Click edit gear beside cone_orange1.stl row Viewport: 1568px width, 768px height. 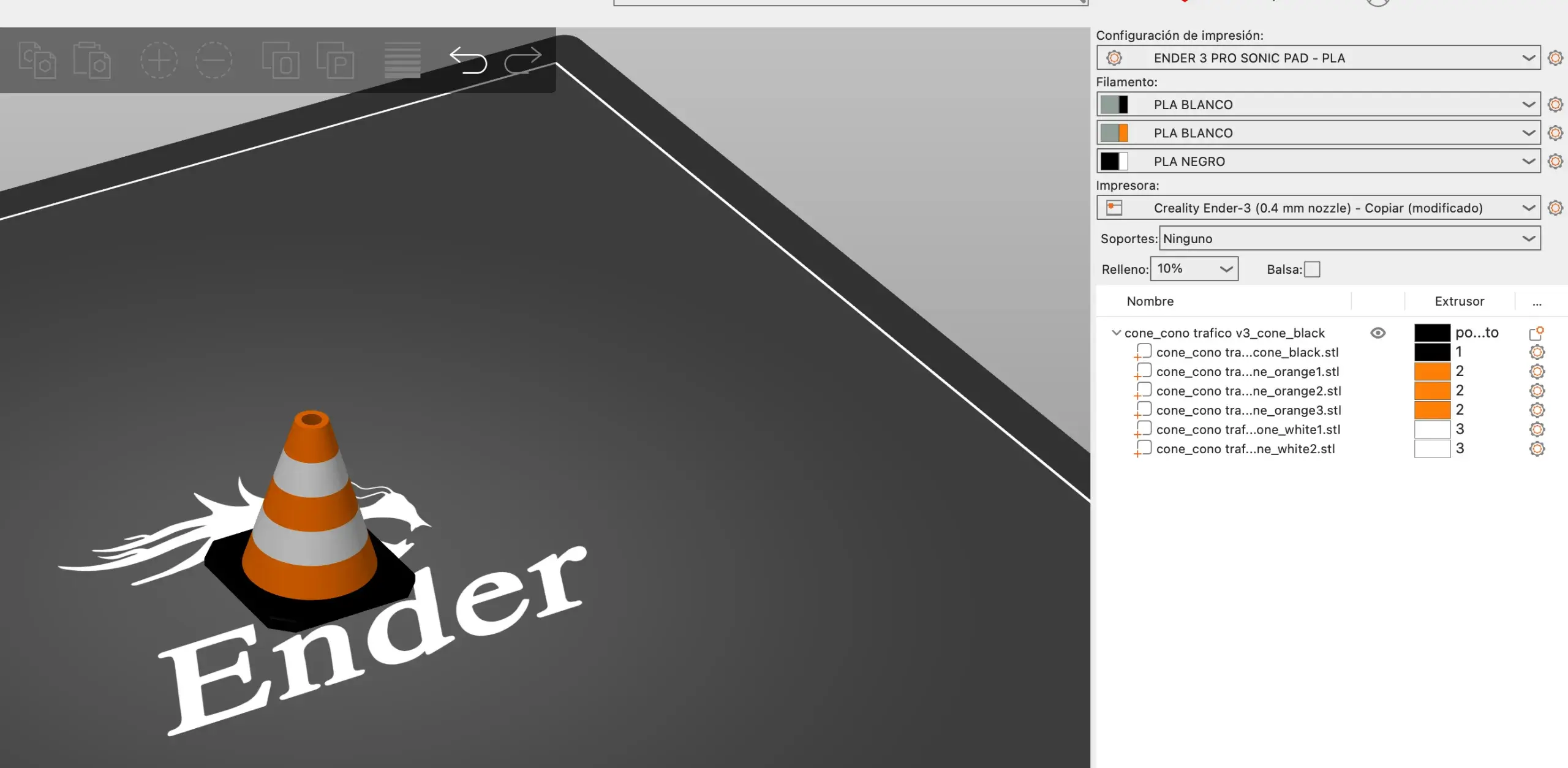point(1537,372)
